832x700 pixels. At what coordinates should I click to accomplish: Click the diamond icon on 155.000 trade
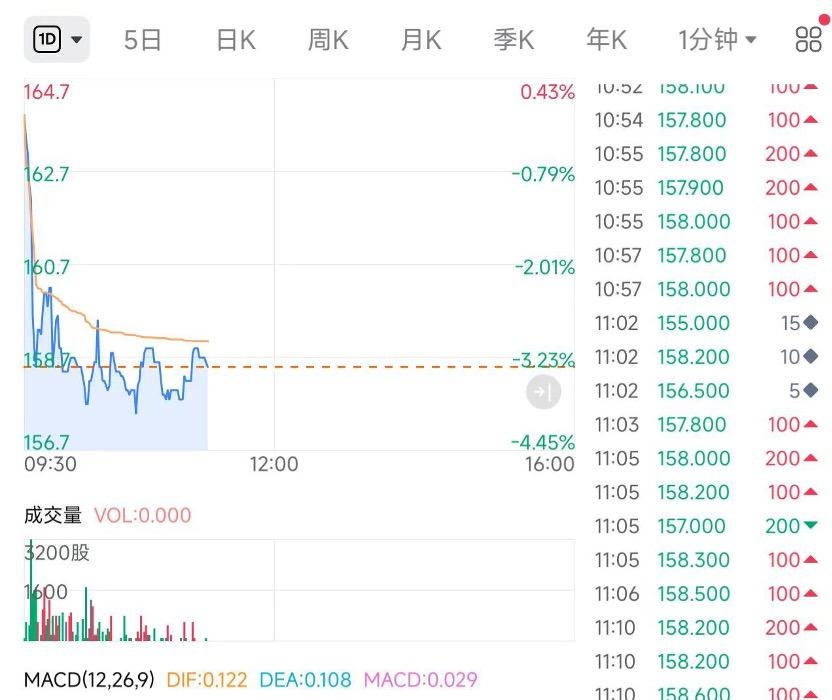click(x=811, y=323)
